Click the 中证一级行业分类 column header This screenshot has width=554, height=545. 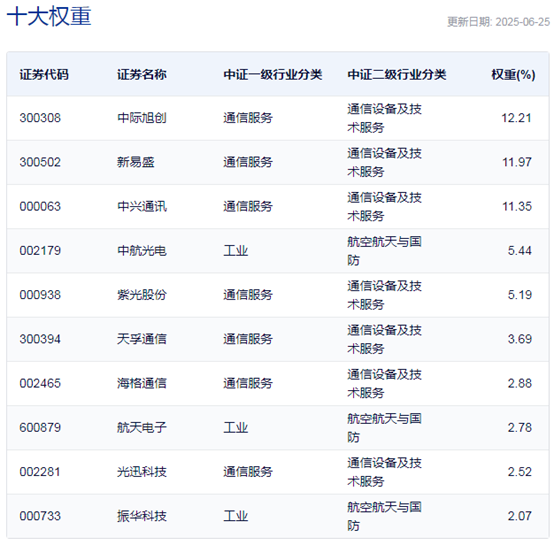272,75
